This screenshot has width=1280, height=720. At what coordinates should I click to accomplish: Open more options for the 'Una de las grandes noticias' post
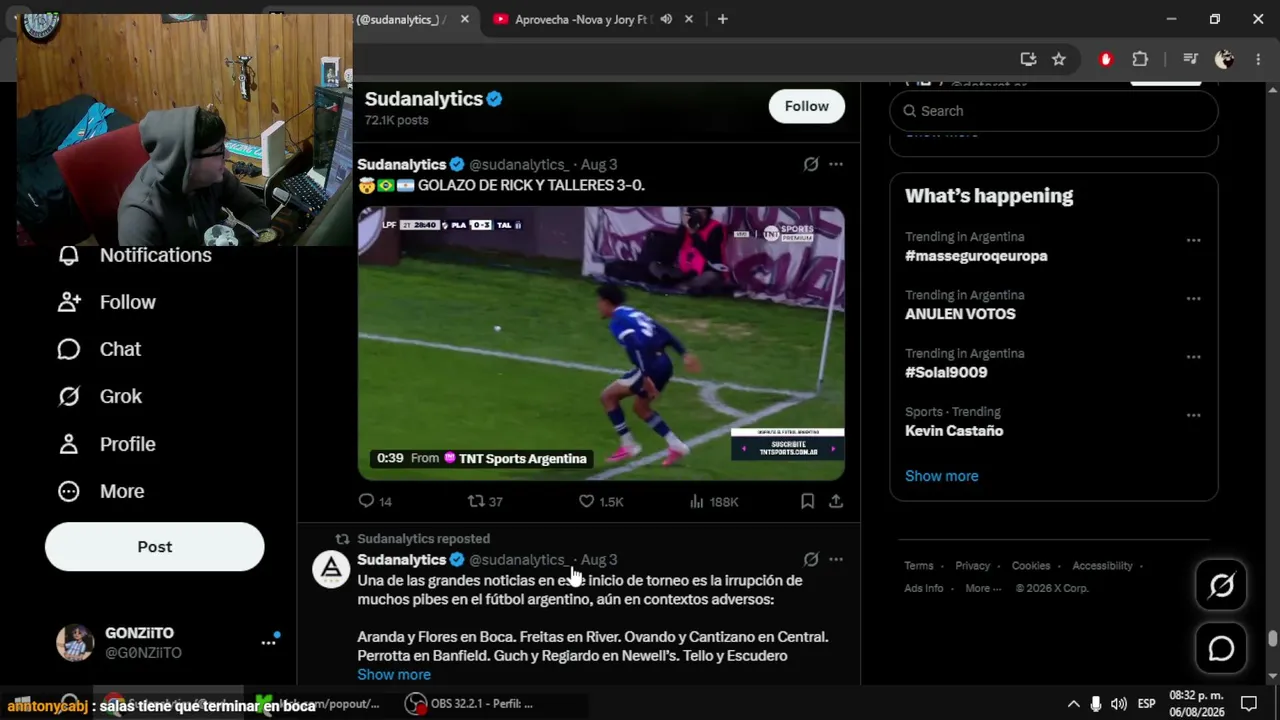[x=836, y=559]
